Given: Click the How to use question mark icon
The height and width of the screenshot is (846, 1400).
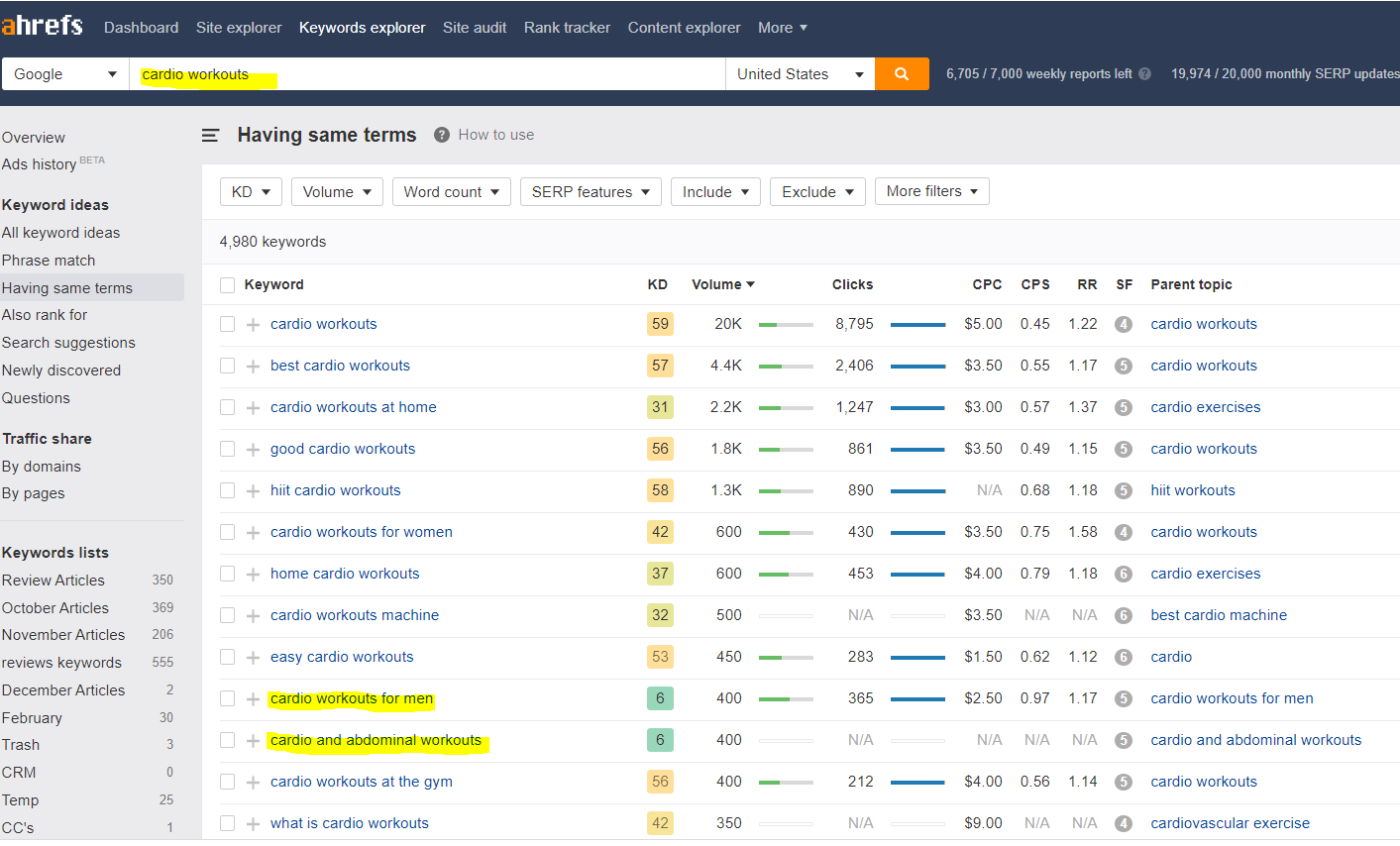Looking at the screenshot, I should tap(442, 135).
